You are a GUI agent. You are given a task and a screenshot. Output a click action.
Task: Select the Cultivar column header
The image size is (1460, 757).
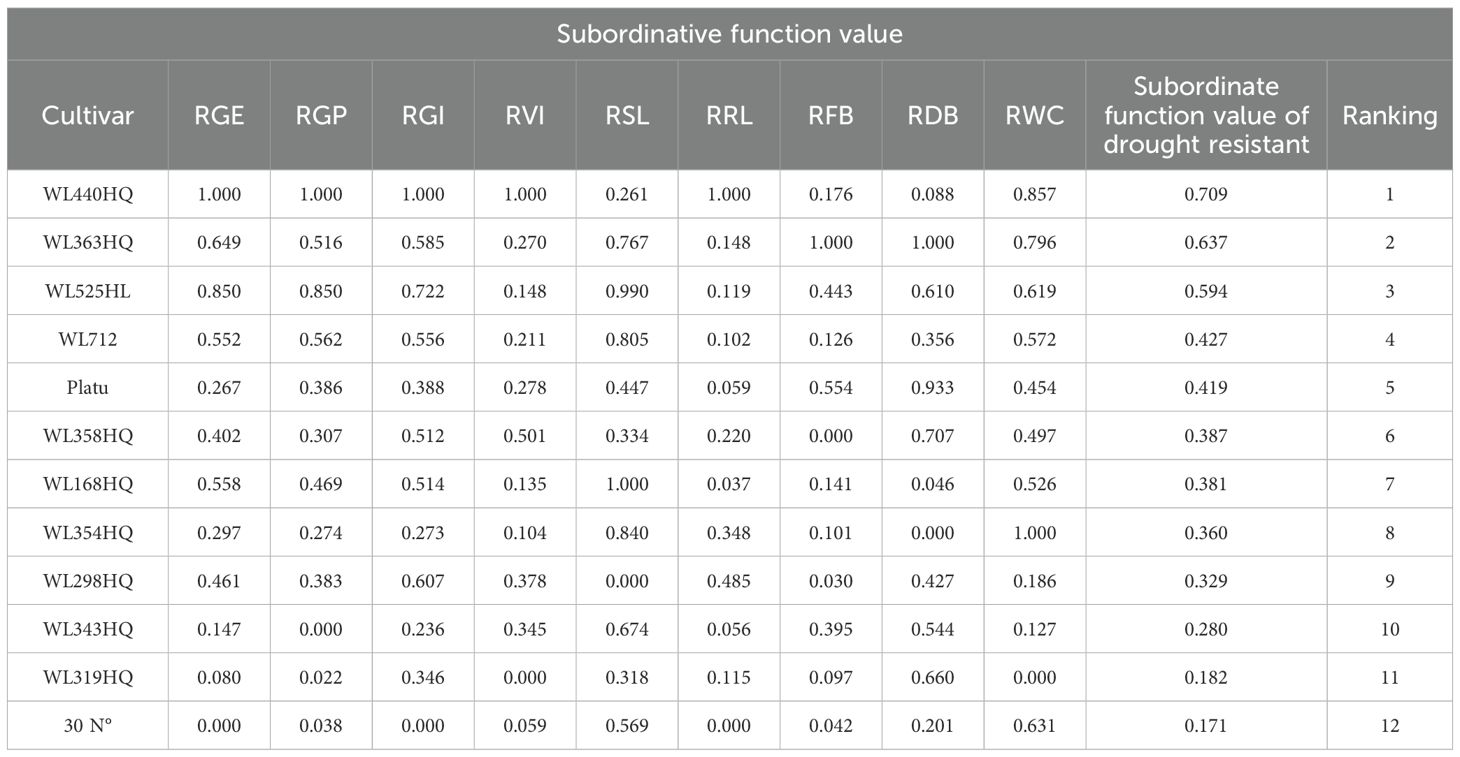[x=87, y=115]
